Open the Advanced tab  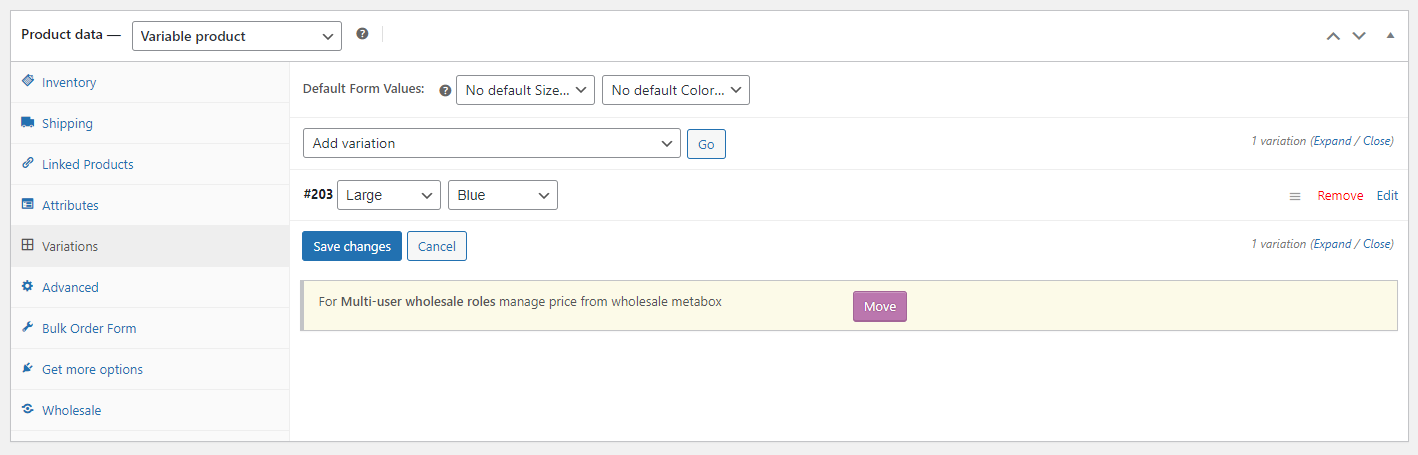click(x=150, y=287)
